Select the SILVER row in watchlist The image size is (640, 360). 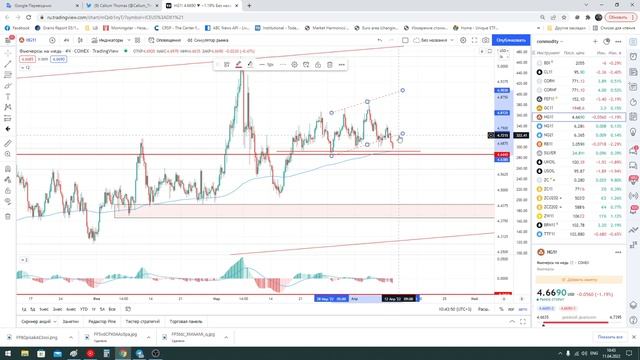579,153
